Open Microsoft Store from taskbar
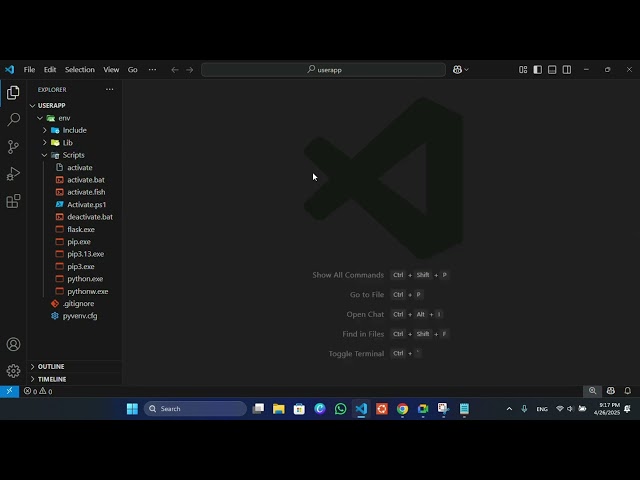Viewport: 640px width, 480px height. [299, 409]
